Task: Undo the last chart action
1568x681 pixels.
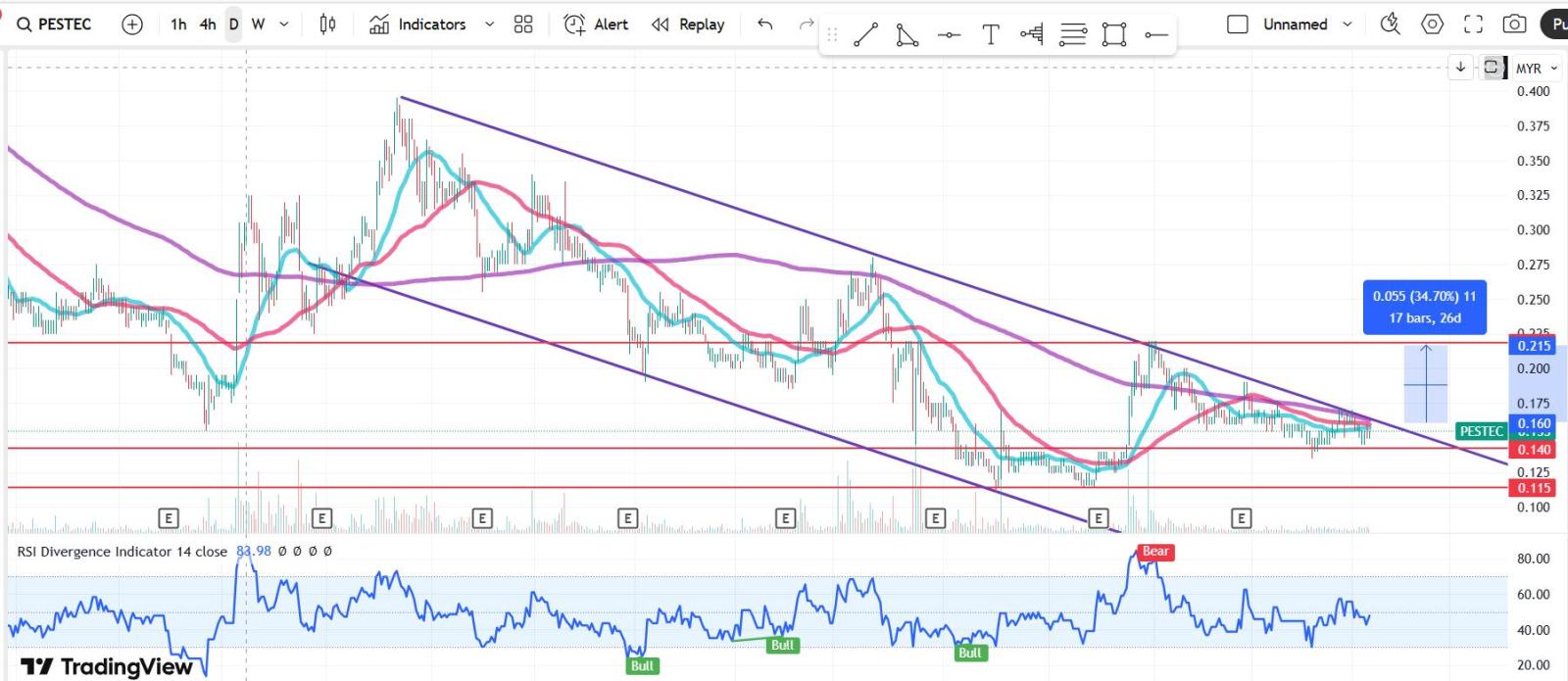Action: tap(765, 24)
